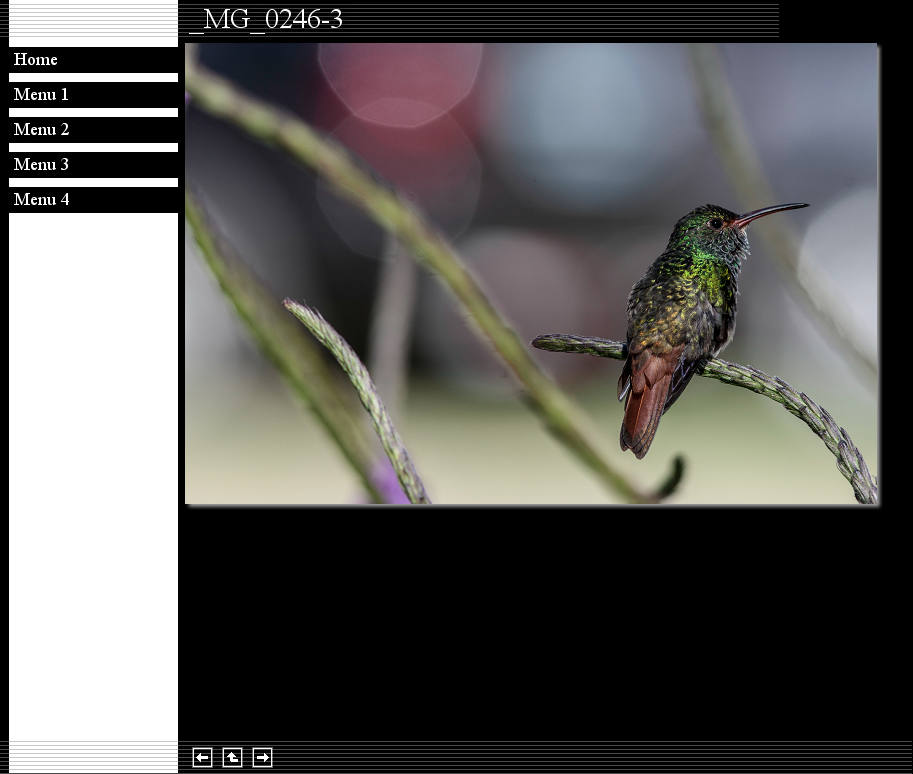Screen dimensions: 913x774
Task: Click the hummingbird's long beak
Action: pos(775,211)
